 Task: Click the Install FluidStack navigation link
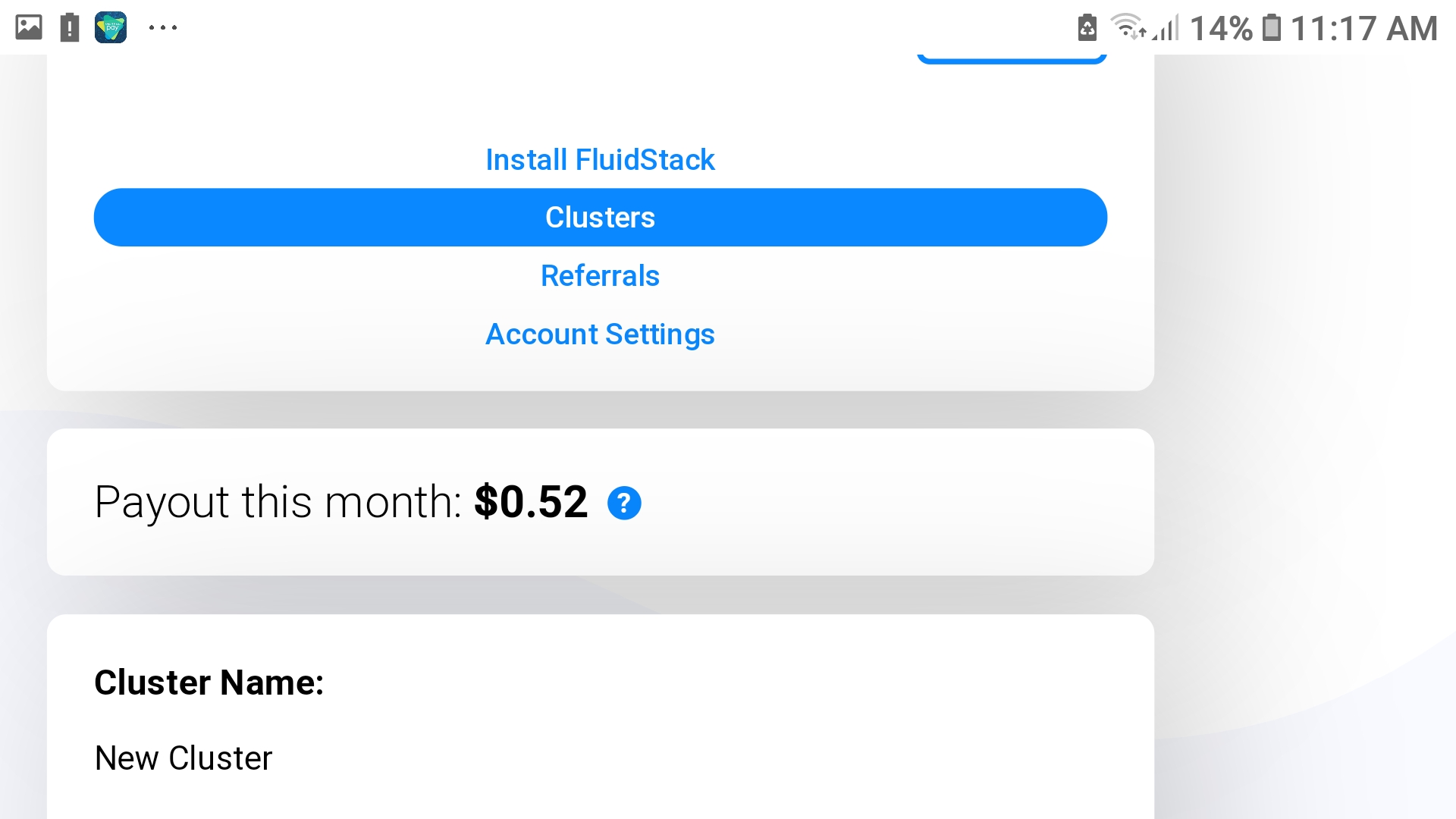599,159
